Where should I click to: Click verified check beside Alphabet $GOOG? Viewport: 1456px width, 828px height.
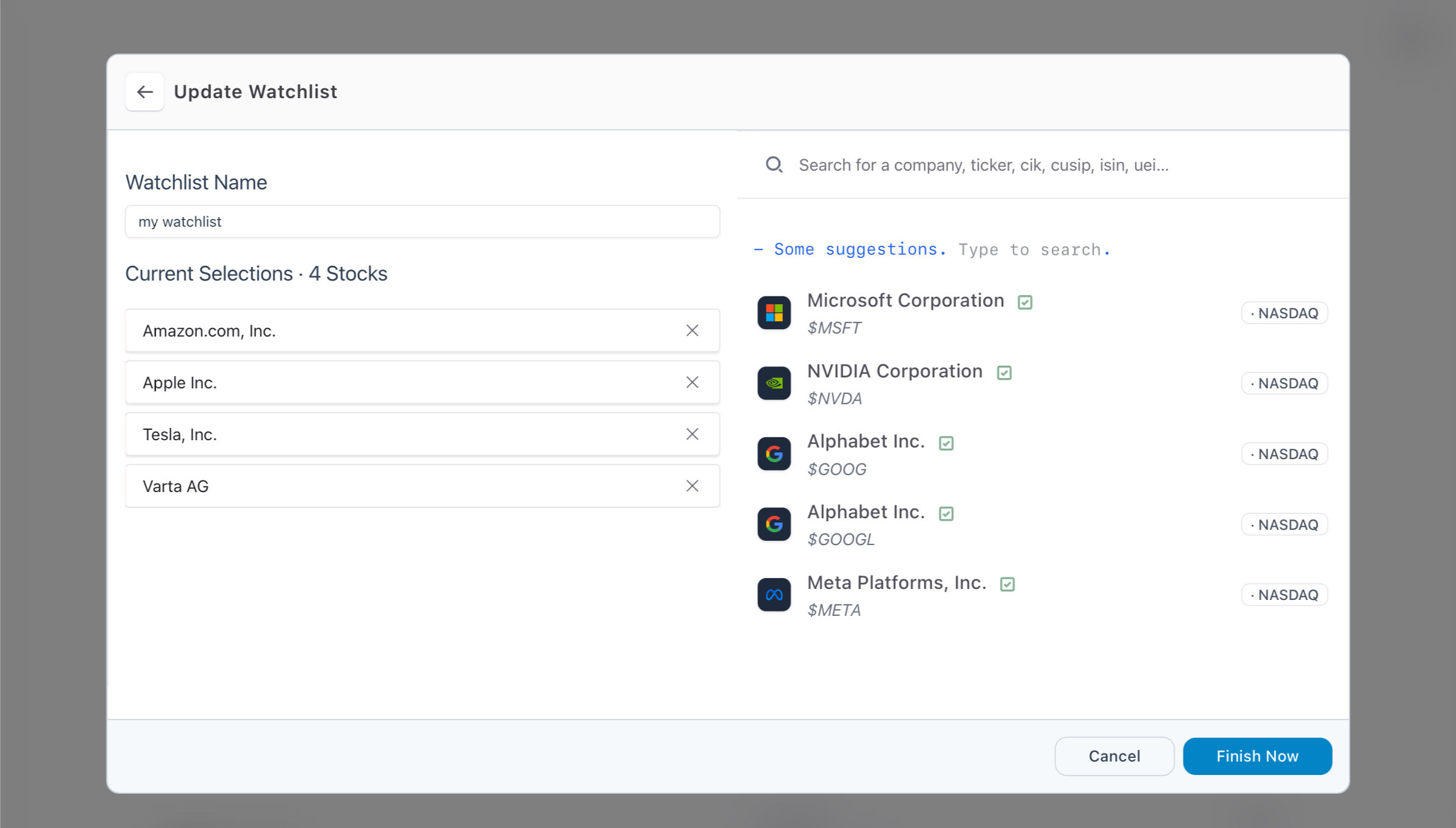click(x=946, y=443)
